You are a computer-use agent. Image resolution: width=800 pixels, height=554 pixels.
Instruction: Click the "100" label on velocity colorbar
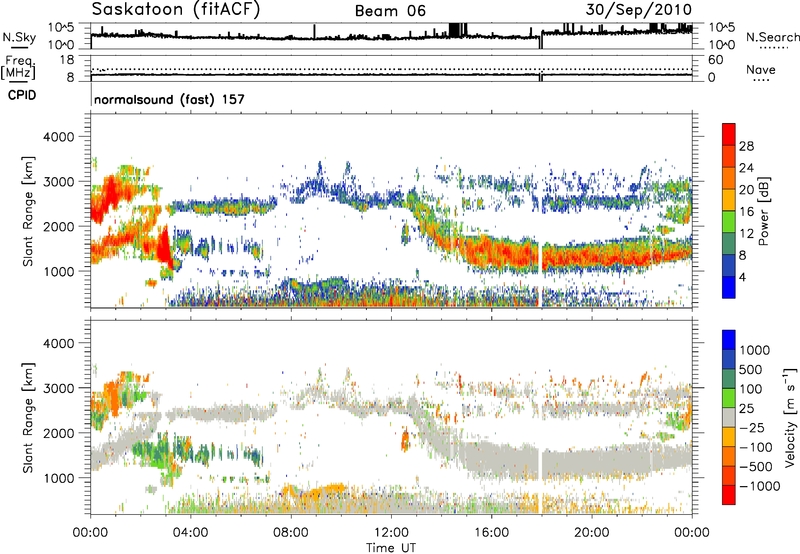pos(751,389)
